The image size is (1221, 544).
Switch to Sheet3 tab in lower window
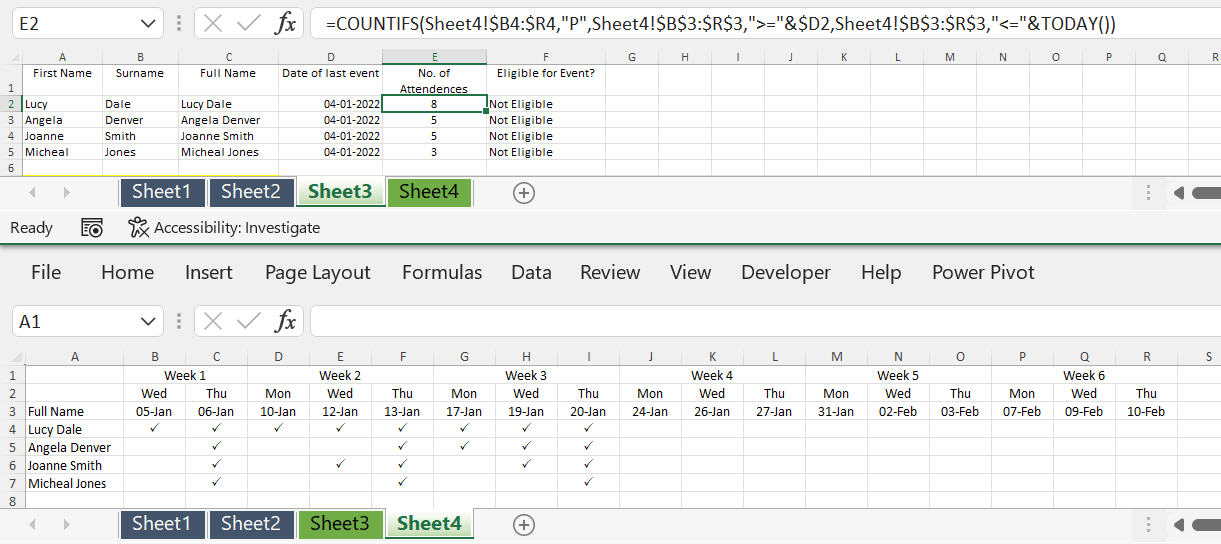[340, 523]
